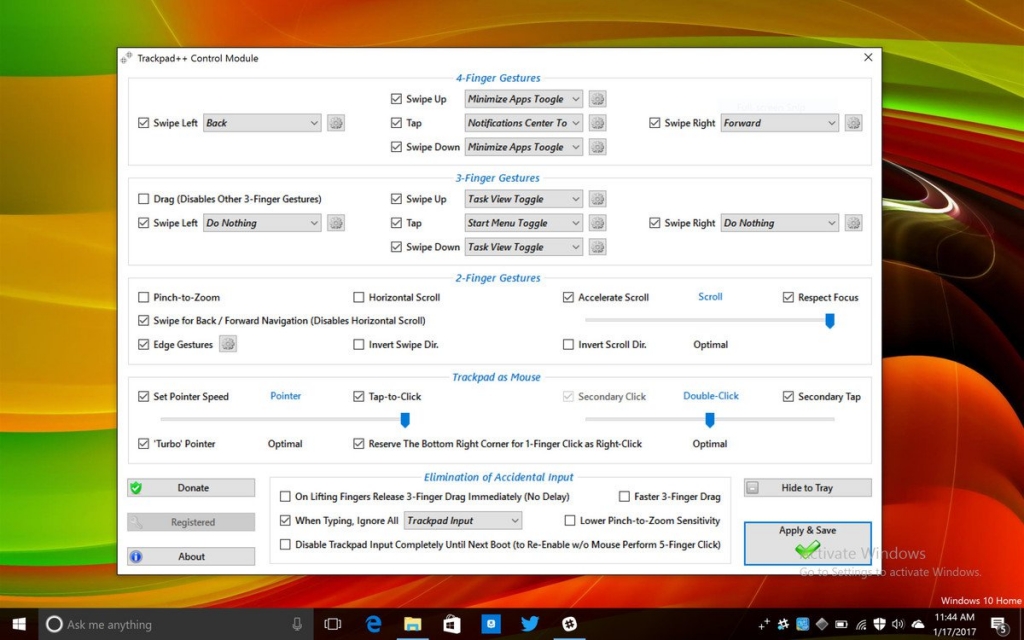Open Windows Defender shield tray icon
The height and width of the screenshot is (640, 1024).
pyautogui.click(x=879, y=624)
